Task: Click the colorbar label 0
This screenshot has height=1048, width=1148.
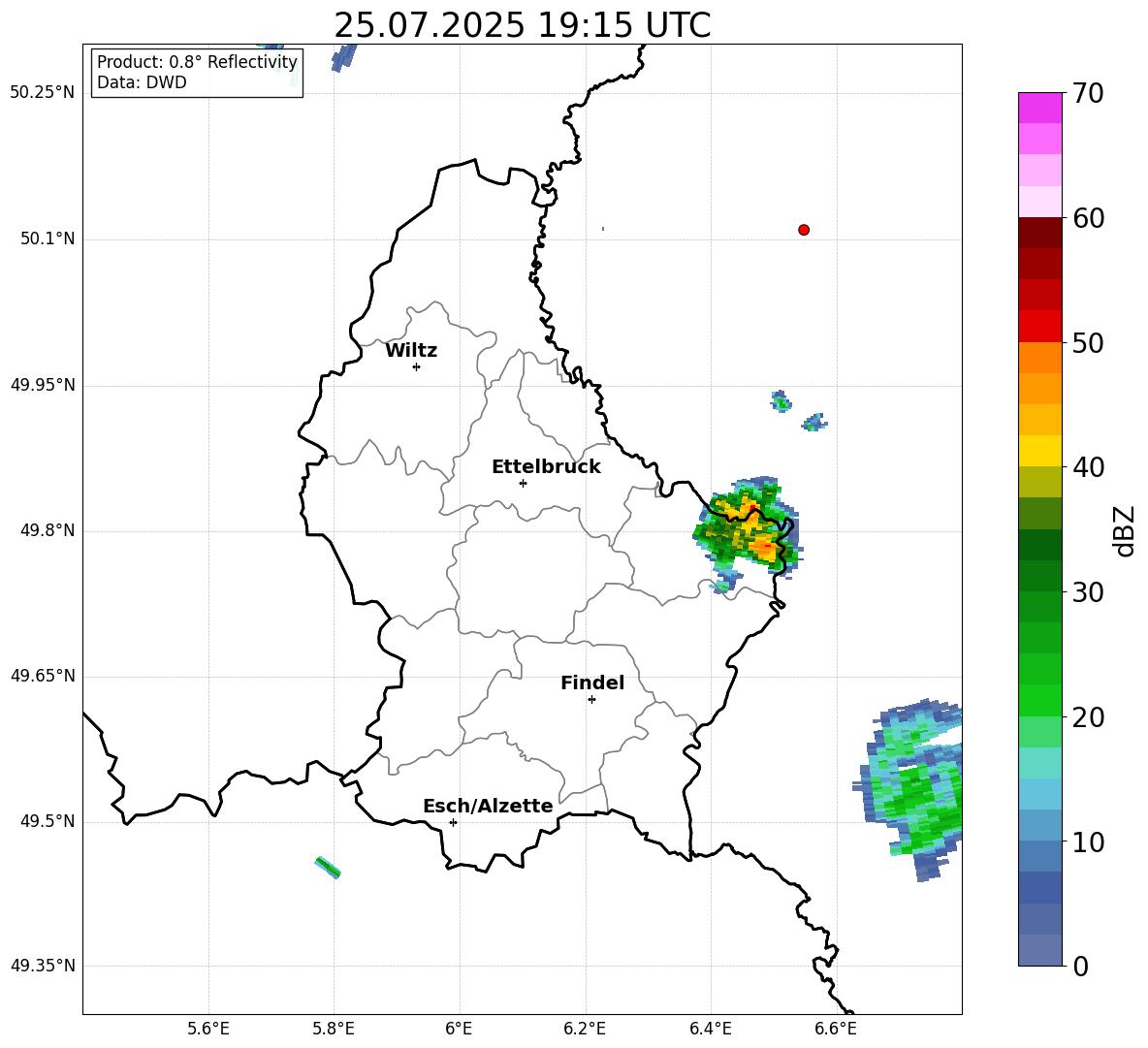Action: coord(1080,966)
